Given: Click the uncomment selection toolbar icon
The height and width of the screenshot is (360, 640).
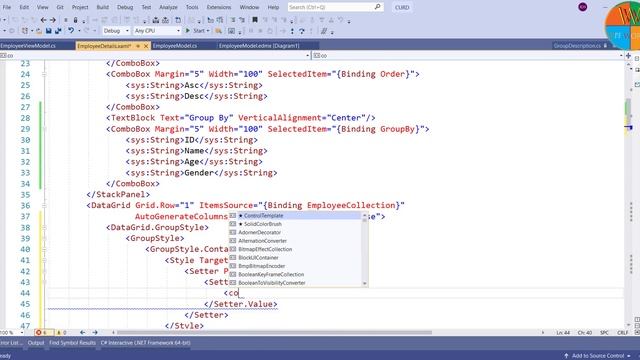Looking at the screenshot, I should tap(242, 20).
